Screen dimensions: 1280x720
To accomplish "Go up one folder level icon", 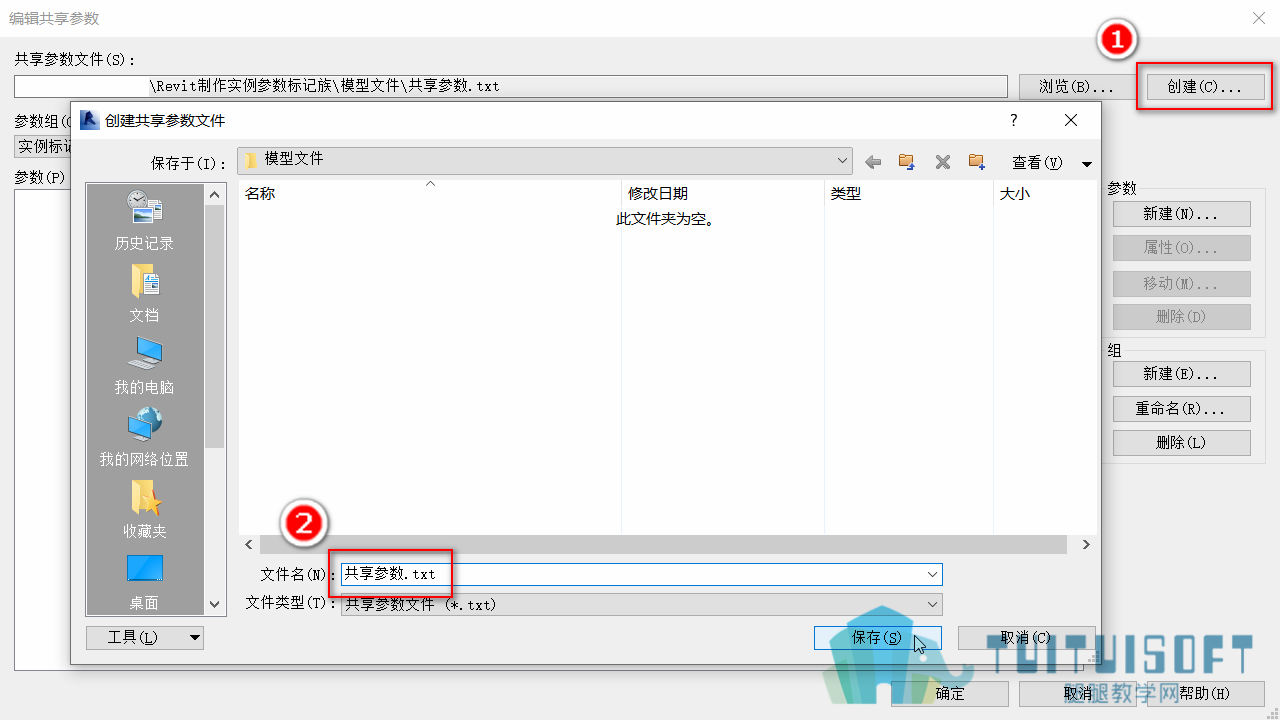I will pos(907,162).
